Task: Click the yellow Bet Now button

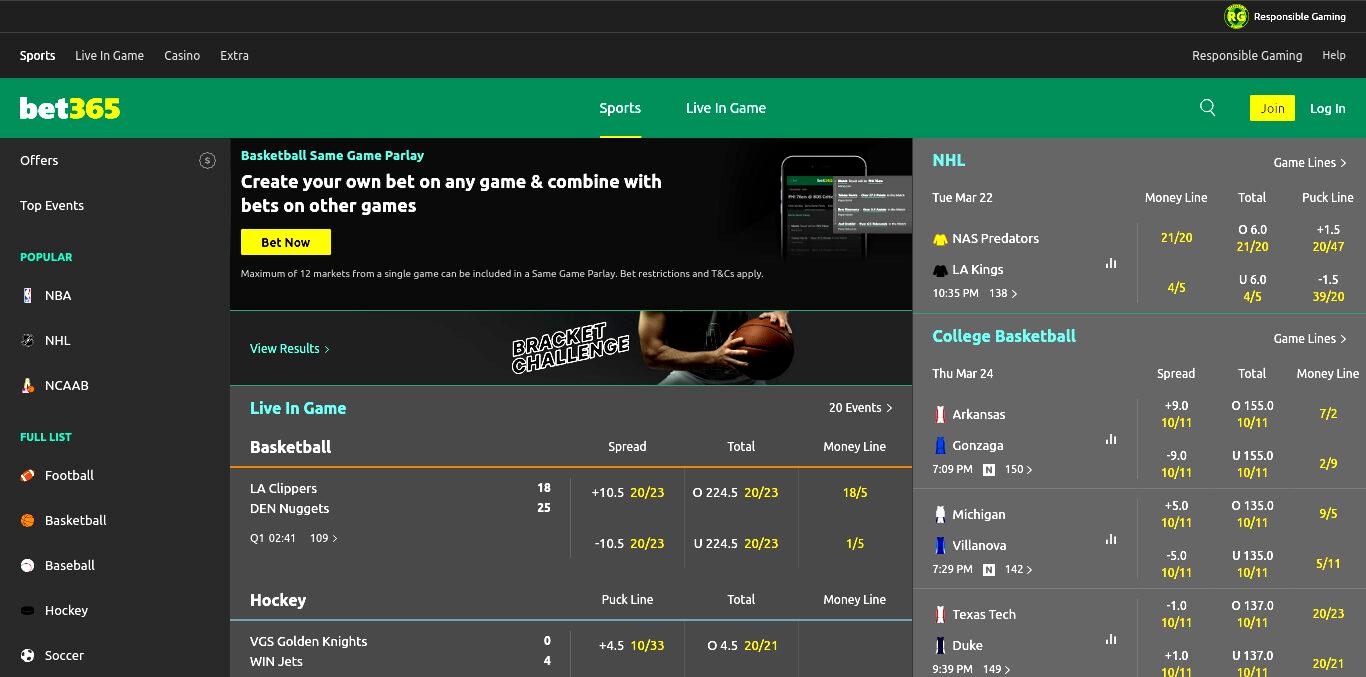Action: click(x=286, y=242)
